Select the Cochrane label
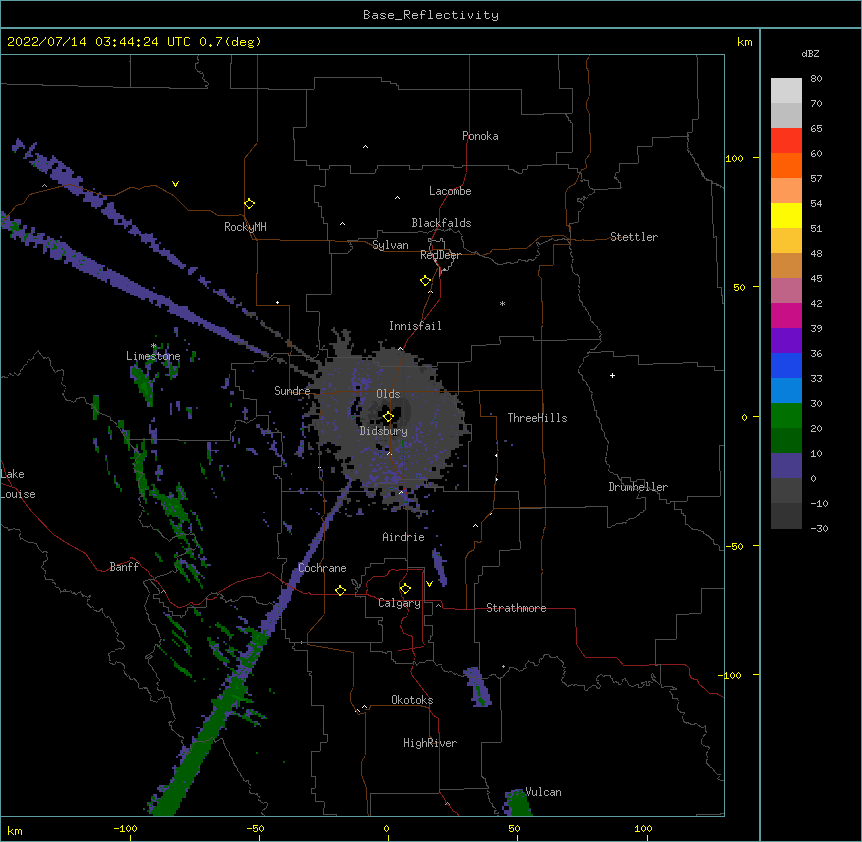The image size is (862, 842). pyautogui.click(x=322, y=568)
